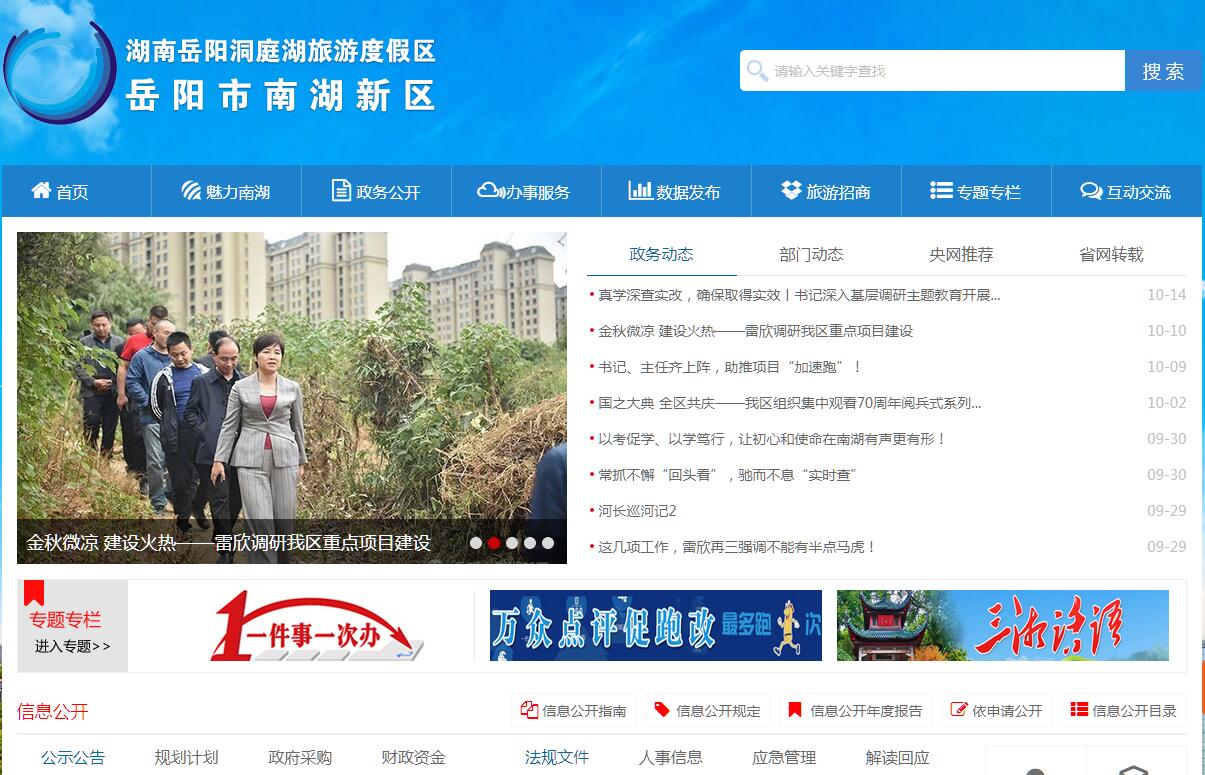Click the edit icon beside 依申请公开
Screen dimensions: 1205x775
958,710
